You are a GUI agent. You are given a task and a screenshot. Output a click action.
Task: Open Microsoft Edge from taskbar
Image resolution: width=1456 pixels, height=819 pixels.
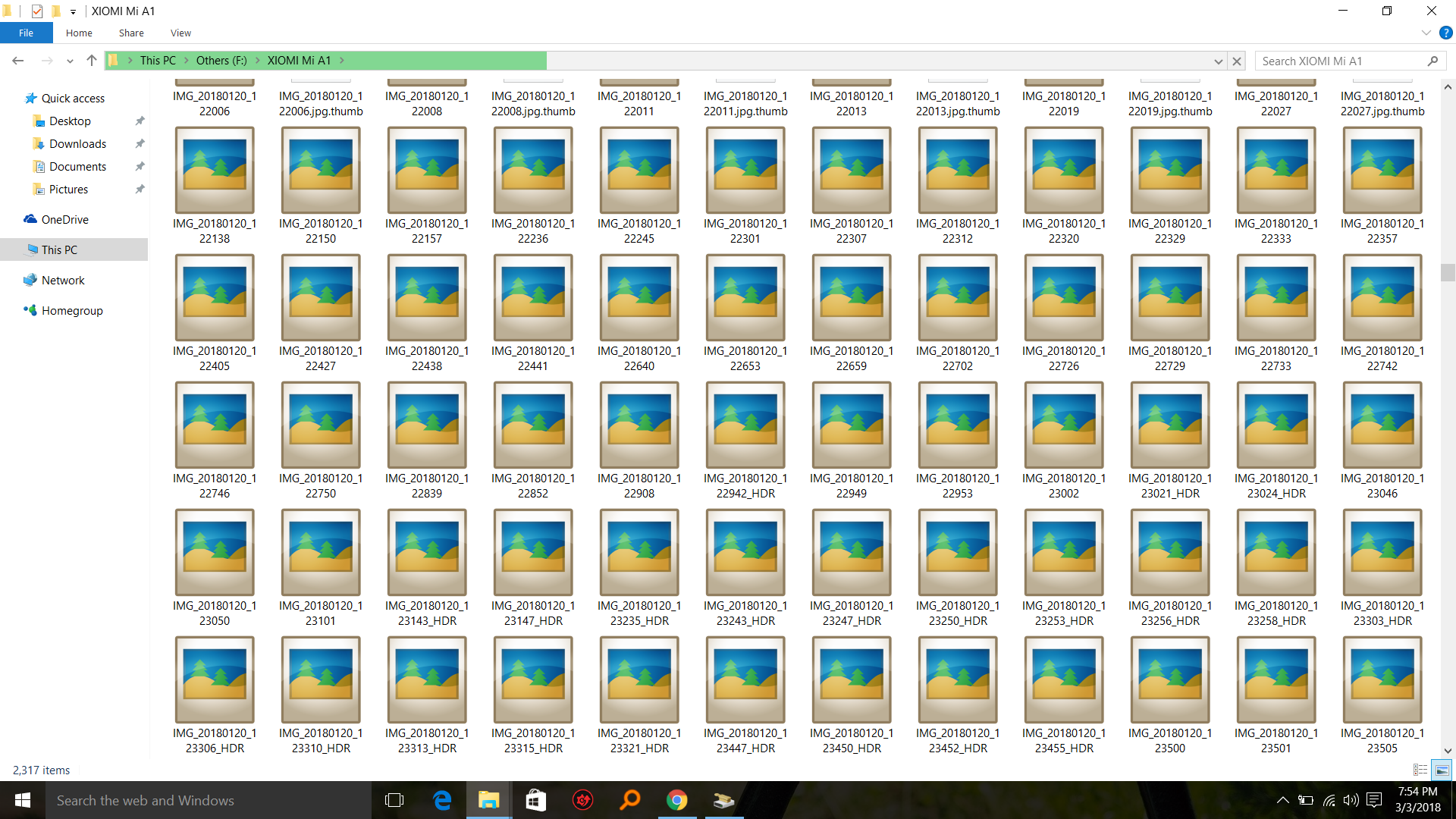442,800
